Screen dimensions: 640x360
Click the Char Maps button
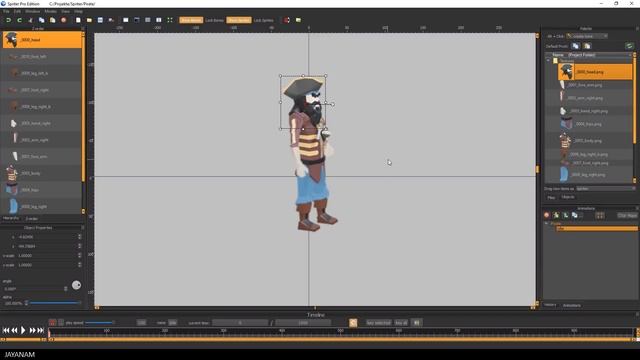point(627,216)
